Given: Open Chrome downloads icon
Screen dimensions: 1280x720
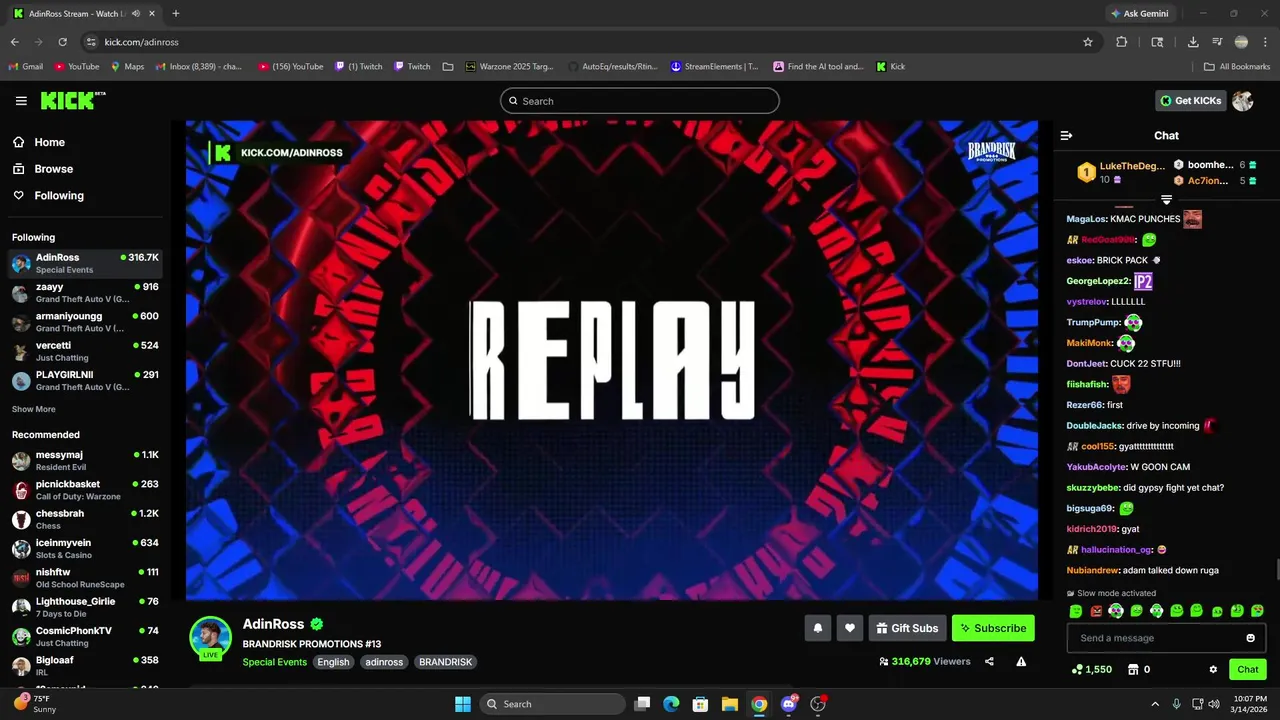Looking at the screenshot, I should click(1193, 42).
